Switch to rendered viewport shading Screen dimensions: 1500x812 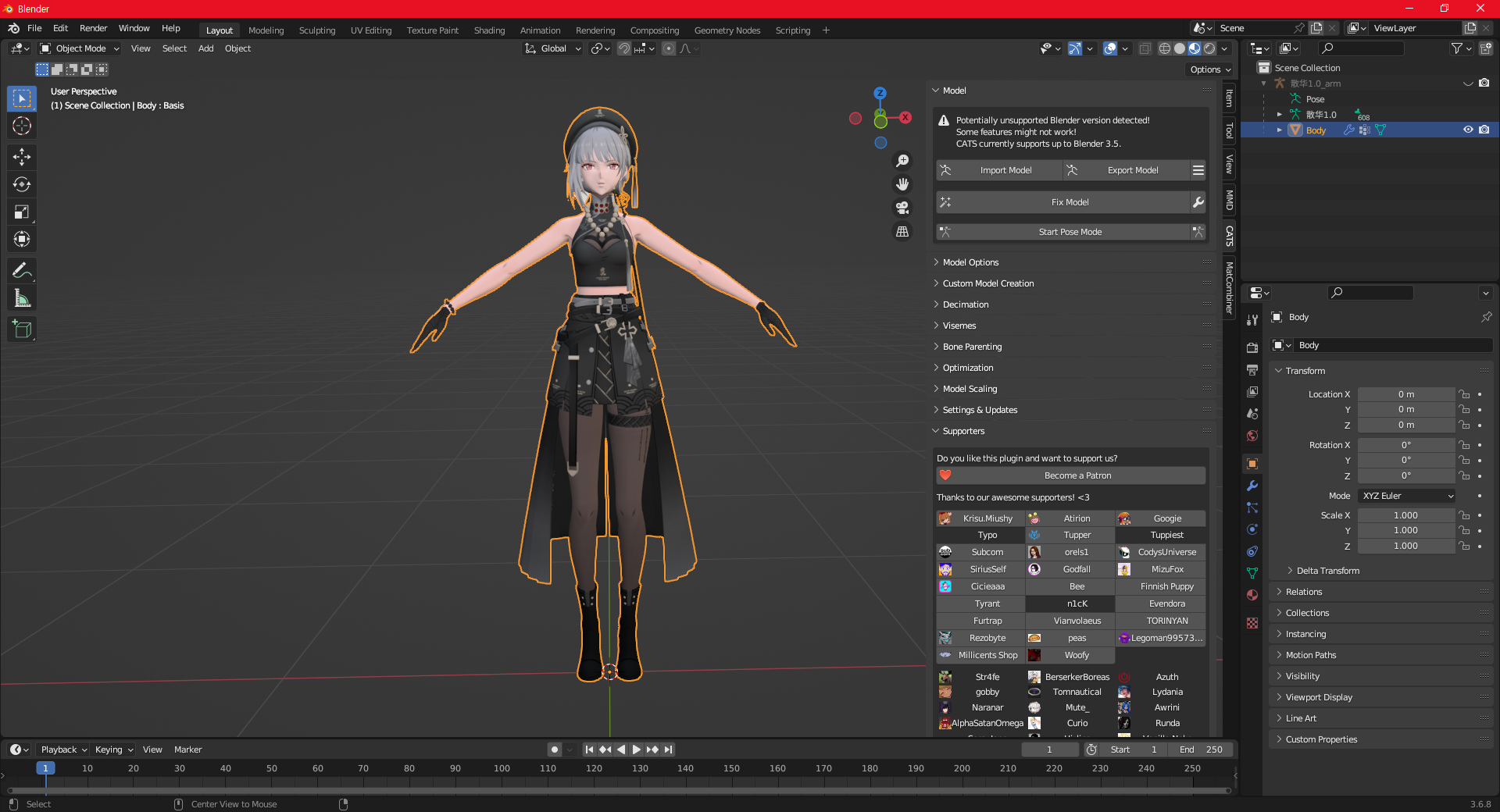pyautogui.click(x=1209, y=48)
